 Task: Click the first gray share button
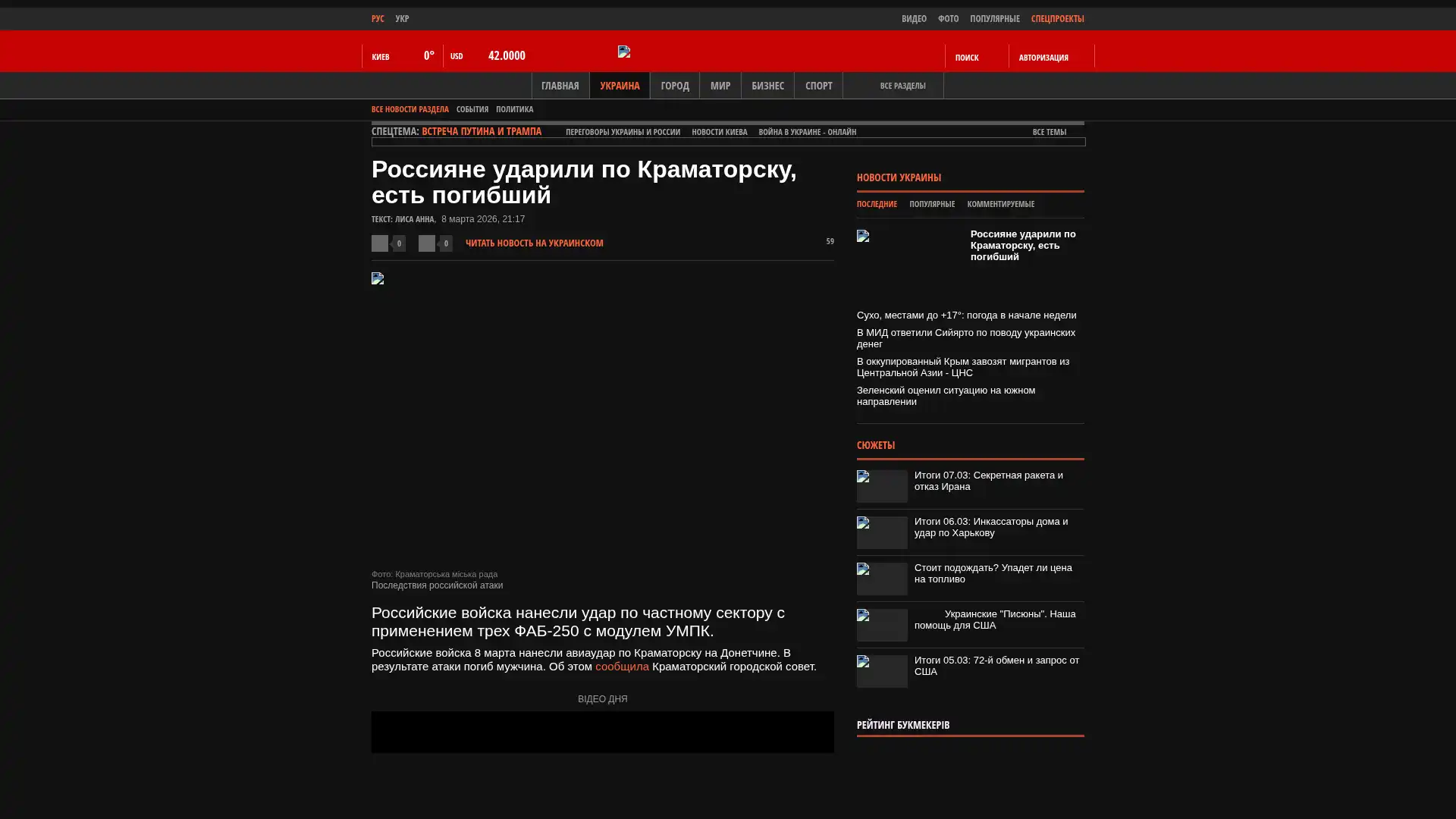[x=380, y=243]
